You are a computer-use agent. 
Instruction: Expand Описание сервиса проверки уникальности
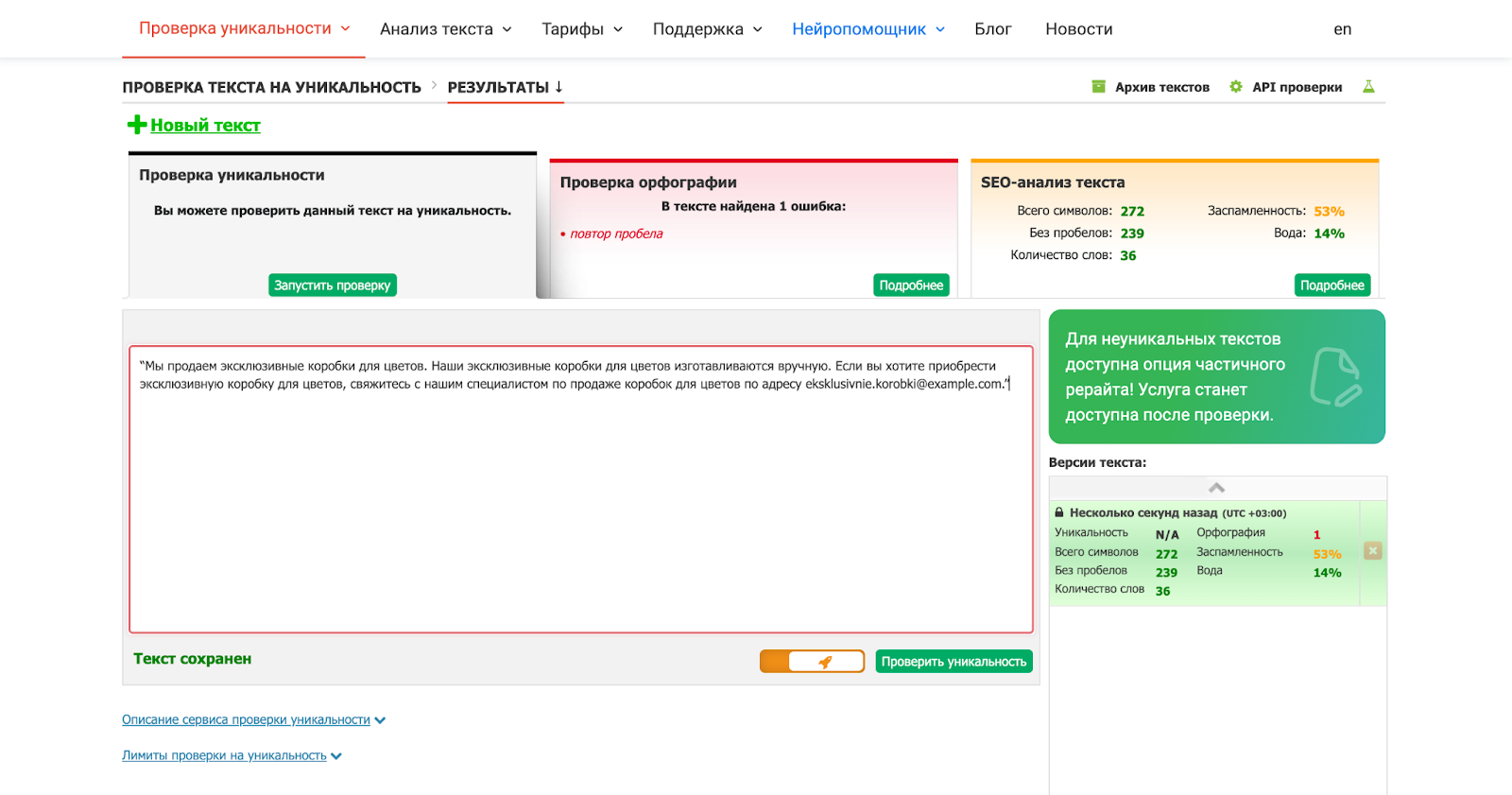click(253, 720)
